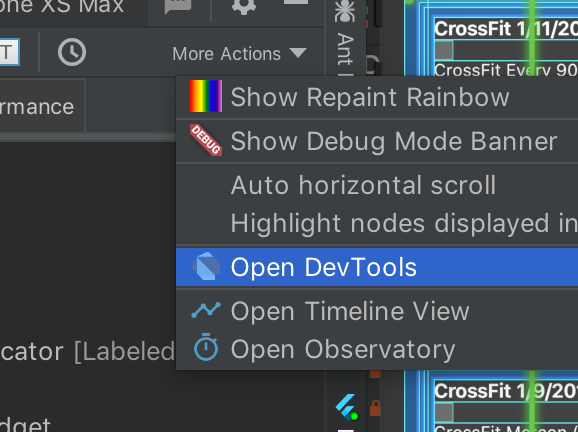
Task: Toggle Show Debug Mode Banner
Action: [x=394, y=141]
